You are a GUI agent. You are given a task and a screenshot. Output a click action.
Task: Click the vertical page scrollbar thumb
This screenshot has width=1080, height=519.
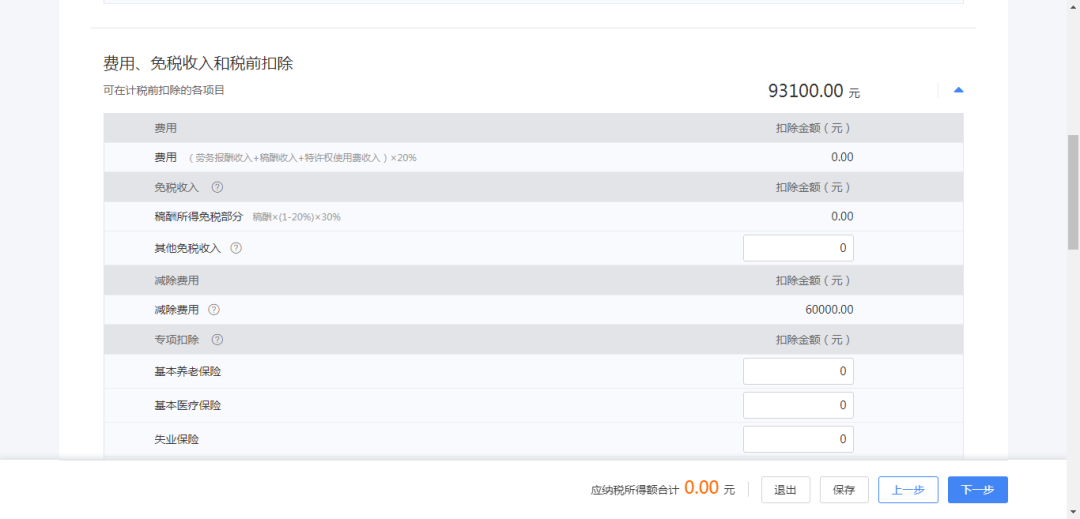click(x=1073, y=191)
